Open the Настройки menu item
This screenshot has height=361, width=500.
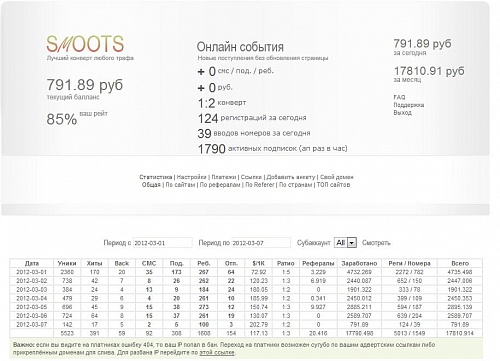click(192, 177)
